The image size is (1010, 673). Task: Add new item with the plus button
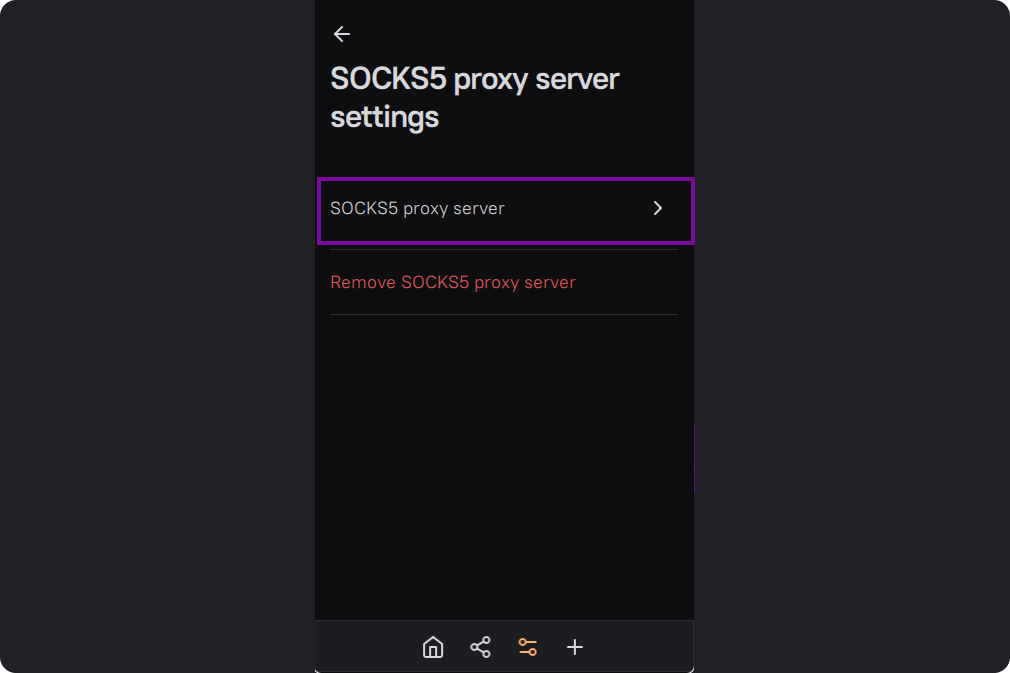(x=574, y=647)
